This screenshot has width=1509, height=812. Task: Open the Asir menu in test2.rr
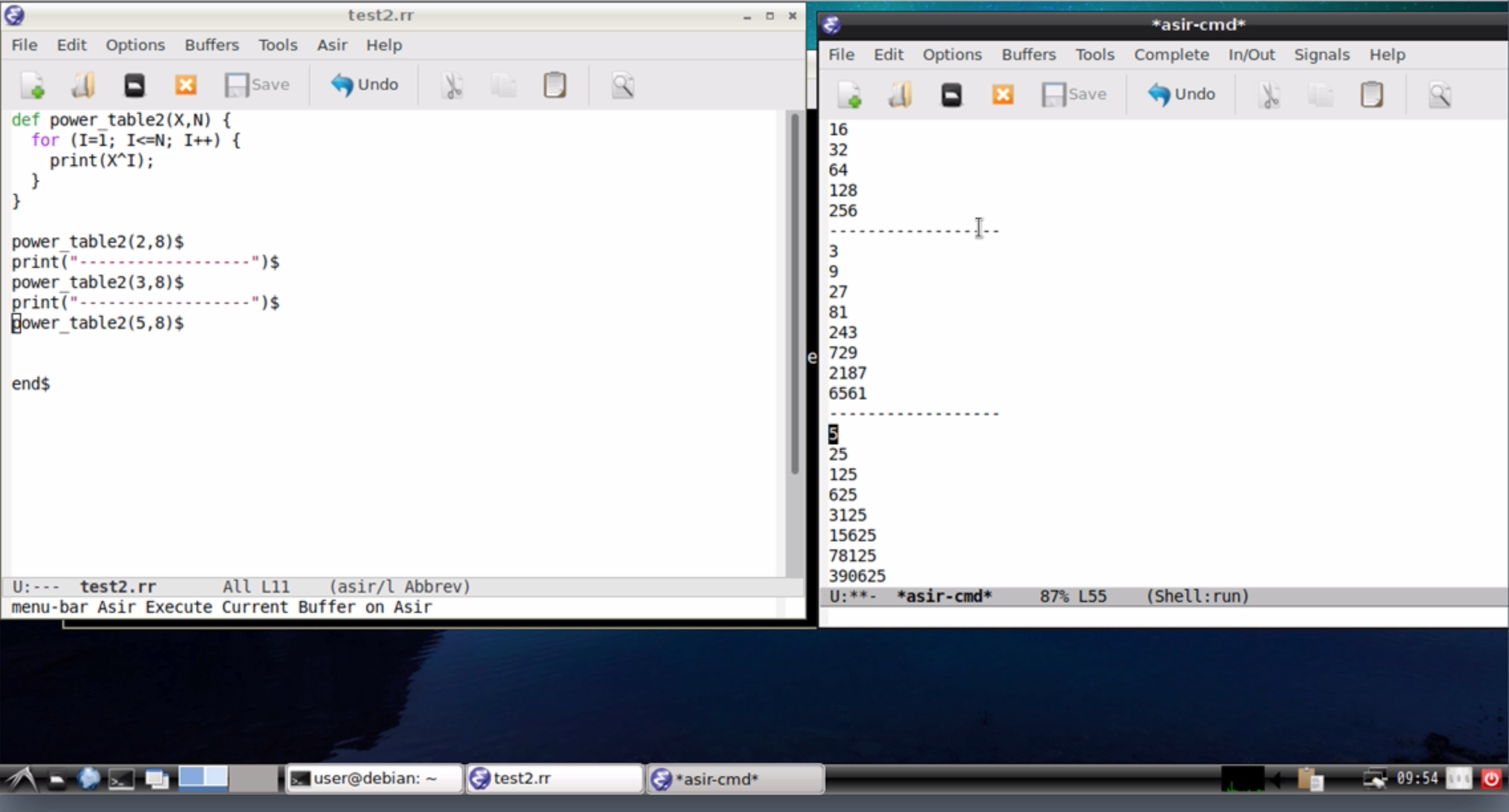pyautogui.click(x=332, y=45)
